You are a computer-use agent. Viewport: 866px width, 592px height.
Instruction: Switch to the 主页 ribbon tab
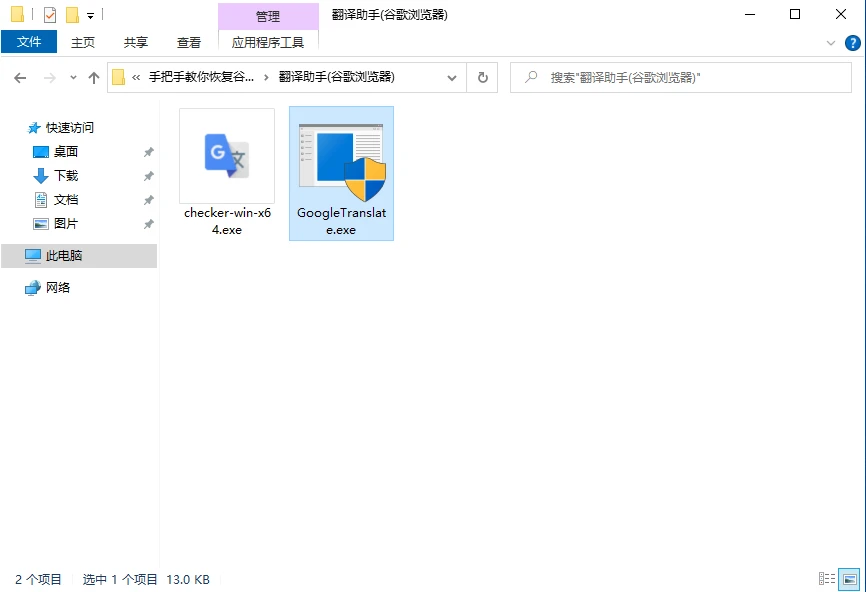pyautogui.click(x=83, y=43)
